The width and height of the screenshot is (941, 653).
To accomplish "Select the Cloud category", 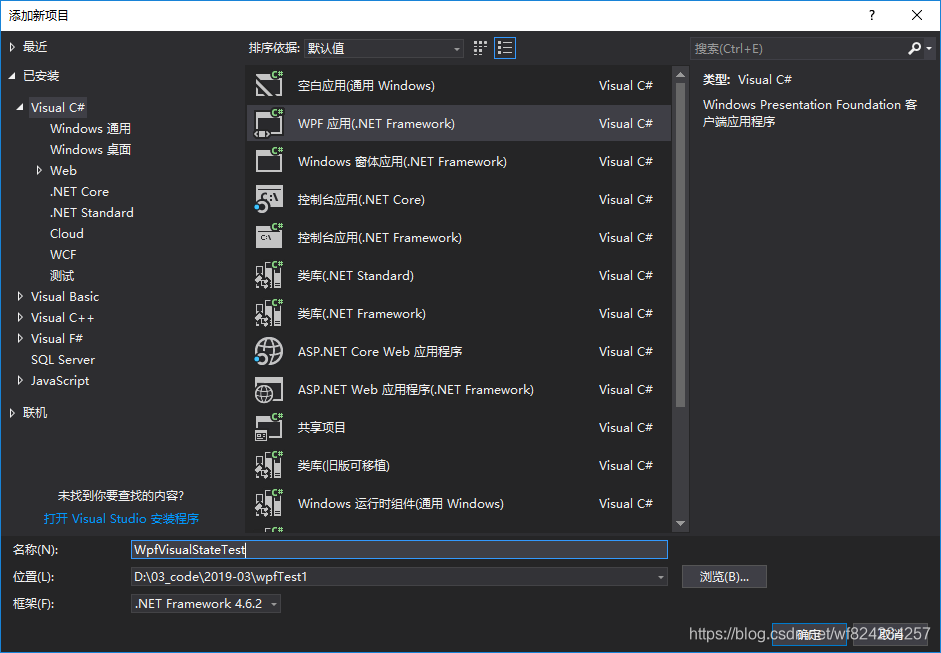I will [x=67, y=233].
